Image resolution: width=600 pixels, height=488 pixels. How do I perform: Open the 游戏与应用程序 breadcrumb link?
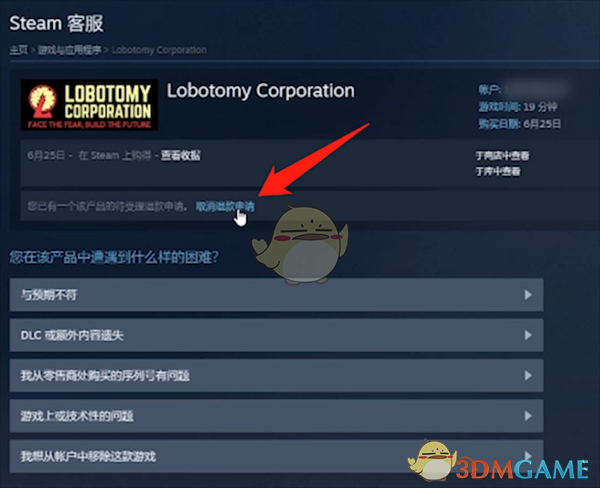pos(70,50)
